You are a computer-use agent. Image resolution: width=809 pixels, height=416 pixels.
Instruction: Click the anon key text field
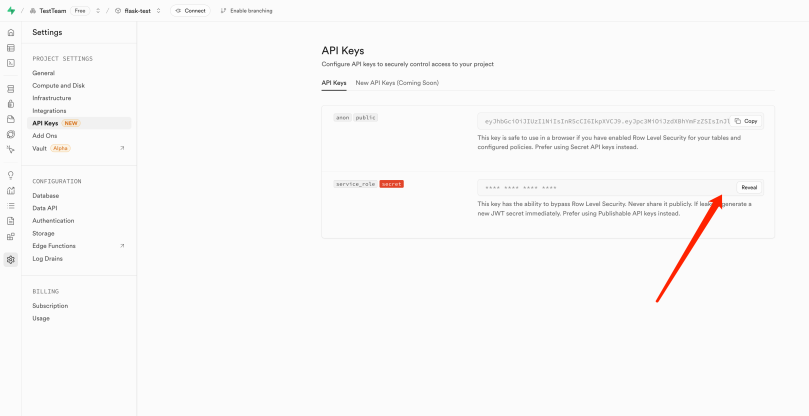tap(605, 121)
